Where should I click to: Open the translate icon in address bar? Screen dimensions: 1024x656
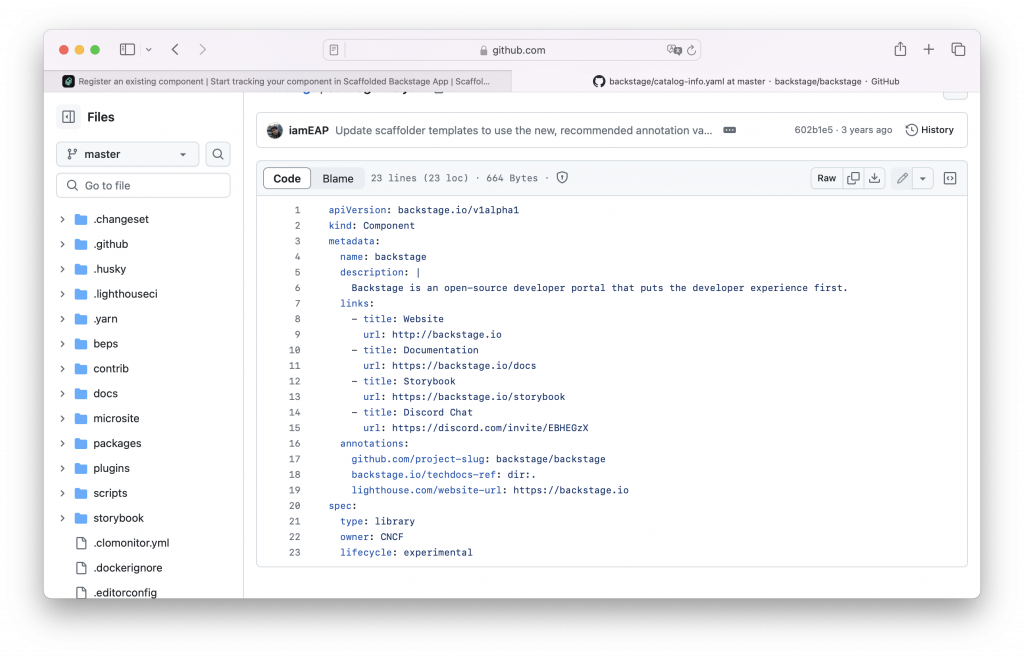pos(674,50)
